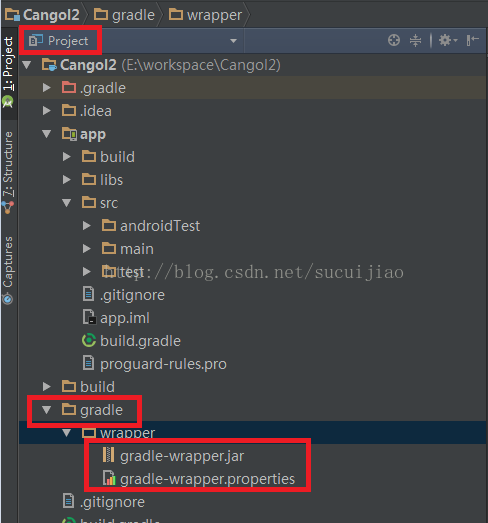The height and width of the screenshot is (523, 488).
Task: Click gradle in the breadcrumb bar
Action: coord(124,15)
